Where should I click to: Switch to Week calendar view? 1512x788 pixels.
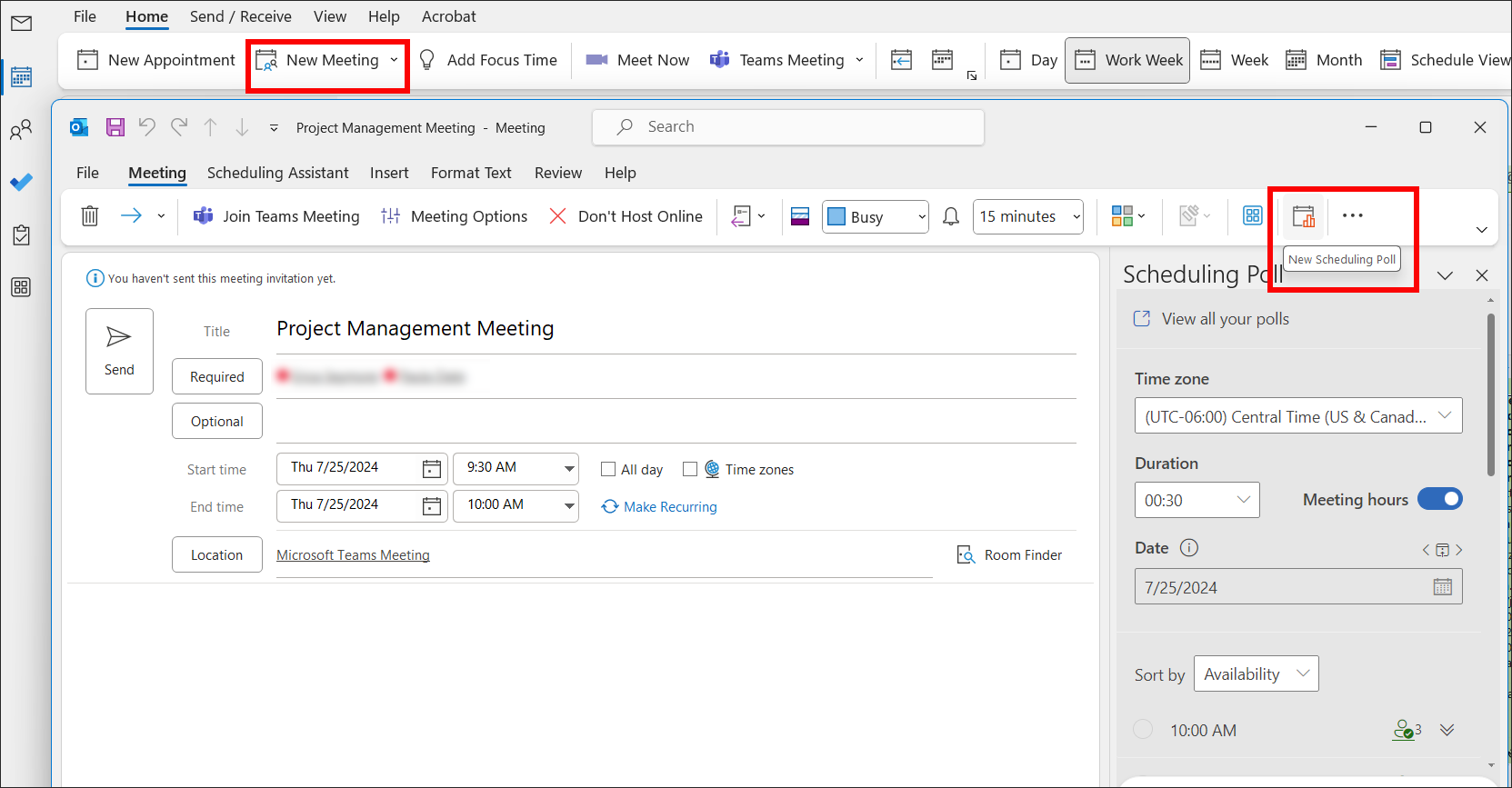click(x=1234, y=60)
